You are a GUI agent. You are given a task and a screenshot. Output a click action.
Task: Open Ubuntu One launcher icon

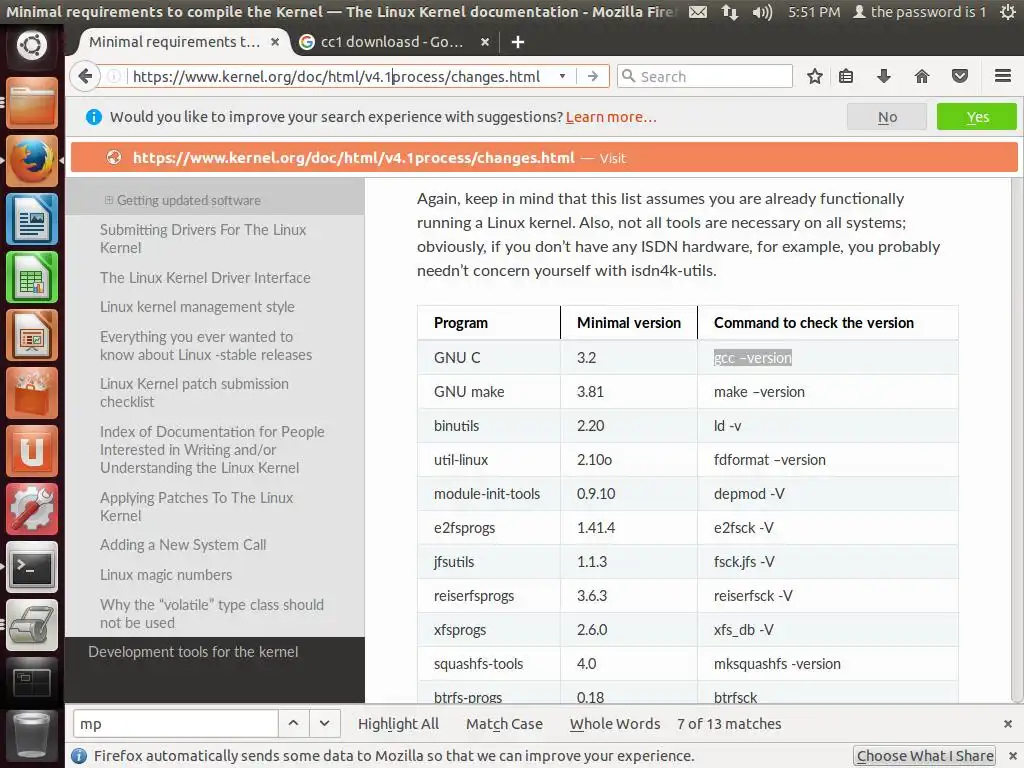click(31, 451)
